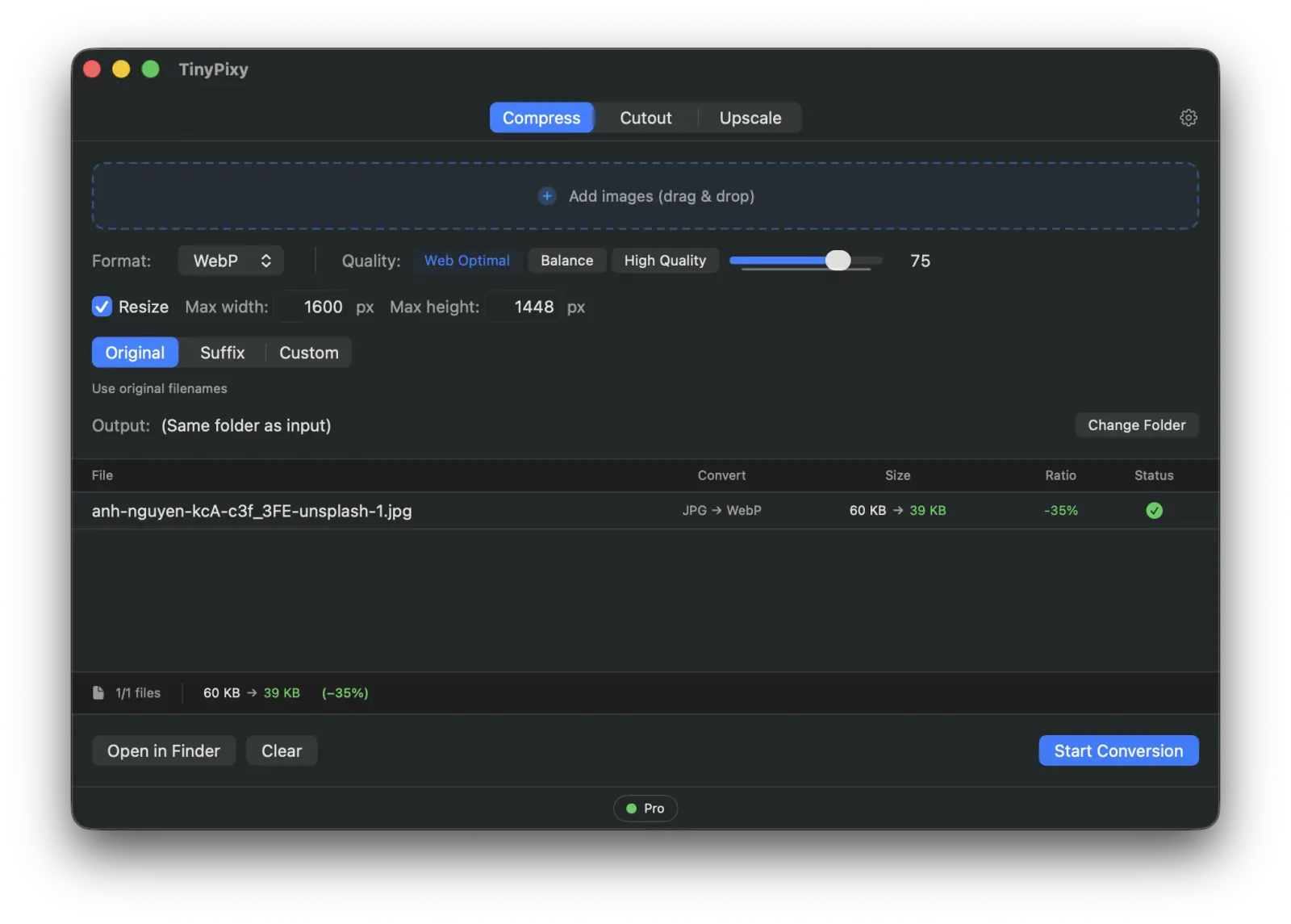
Task: Maximize the TinyPixy window with green button
Action: 150,69
